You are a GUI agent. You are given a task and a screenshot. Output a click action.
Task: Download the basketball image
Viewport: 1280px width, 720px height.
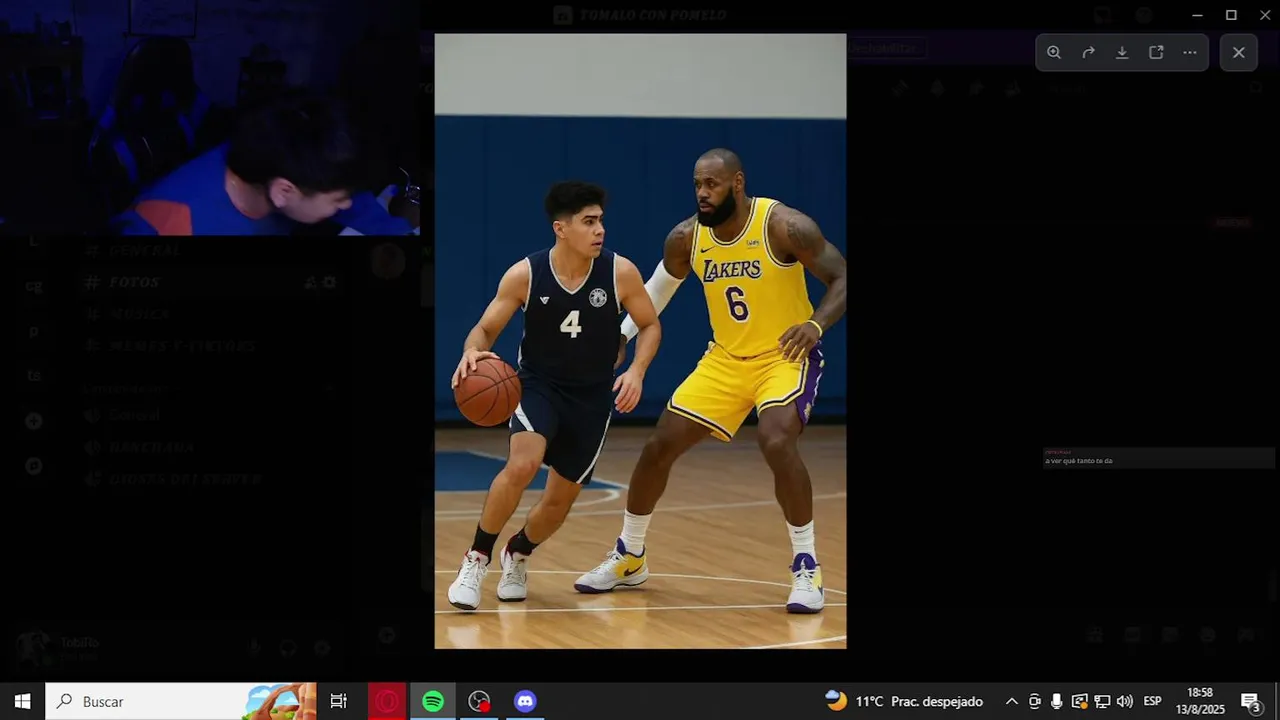pyautogui.click(x=1122, y=53)
